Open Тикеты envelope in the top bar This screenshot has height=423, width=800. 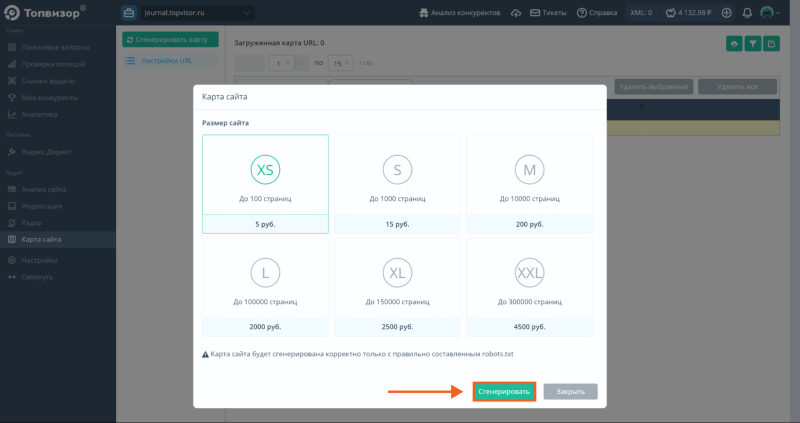[549, 13]
